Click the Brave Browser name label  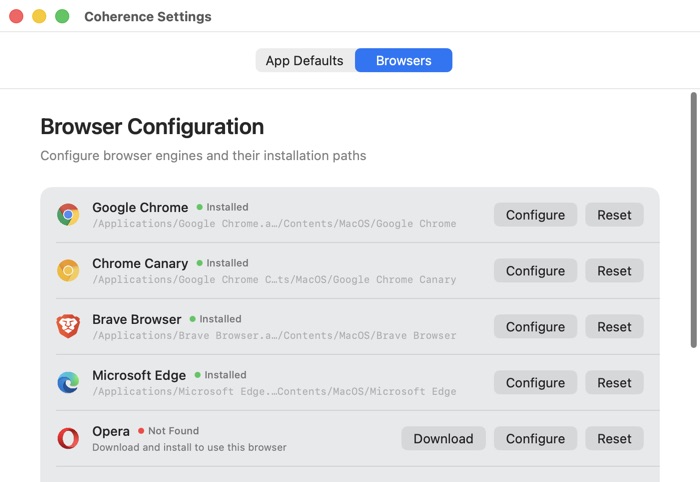point(137,319)
